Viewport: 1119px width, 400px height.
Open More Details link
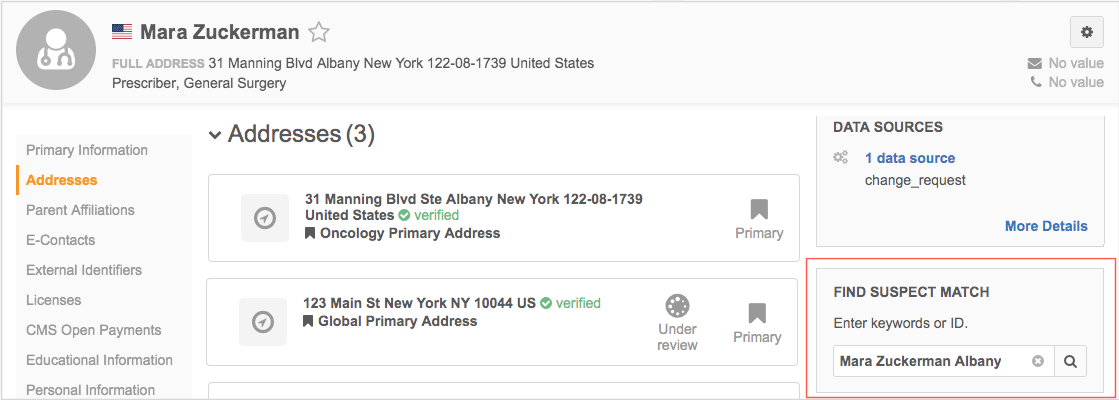pyautogui.click(x=1046, y=226)
